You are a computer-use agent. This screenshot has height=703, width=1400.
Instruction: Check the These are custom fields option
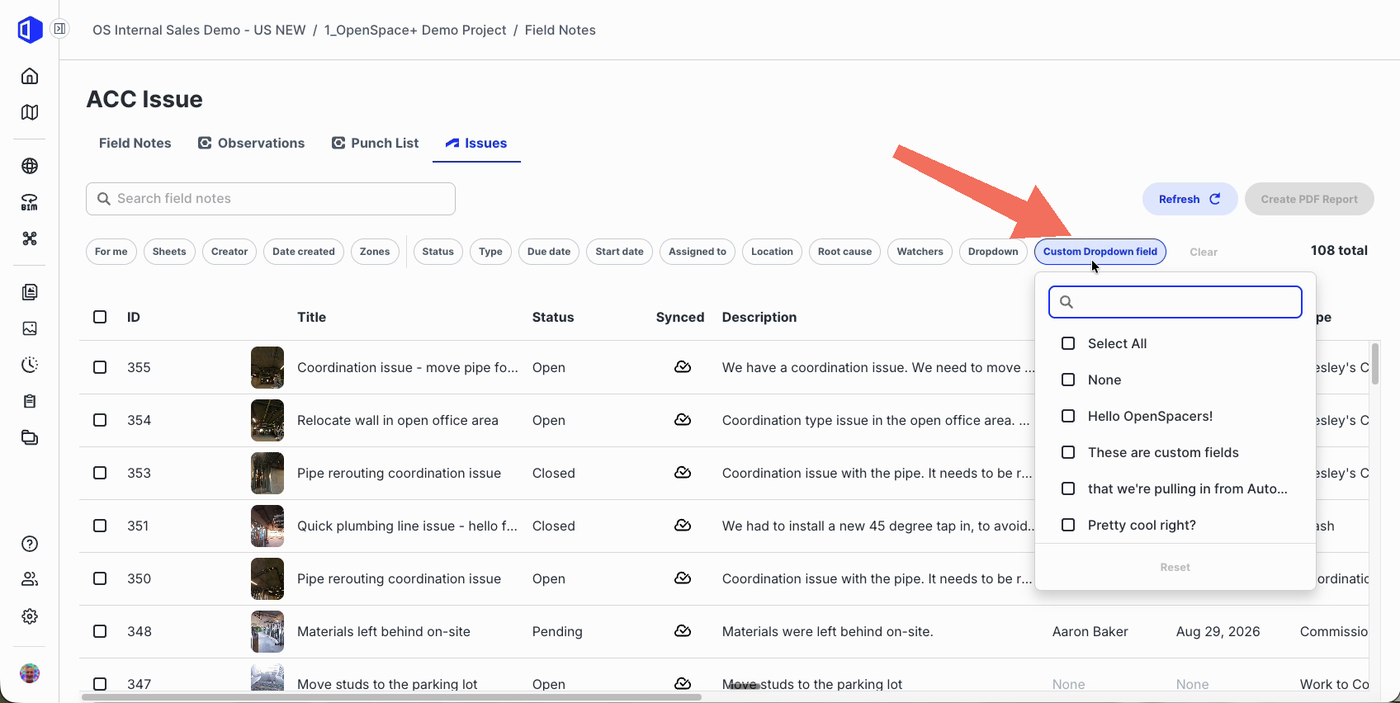pos(1068,452)
